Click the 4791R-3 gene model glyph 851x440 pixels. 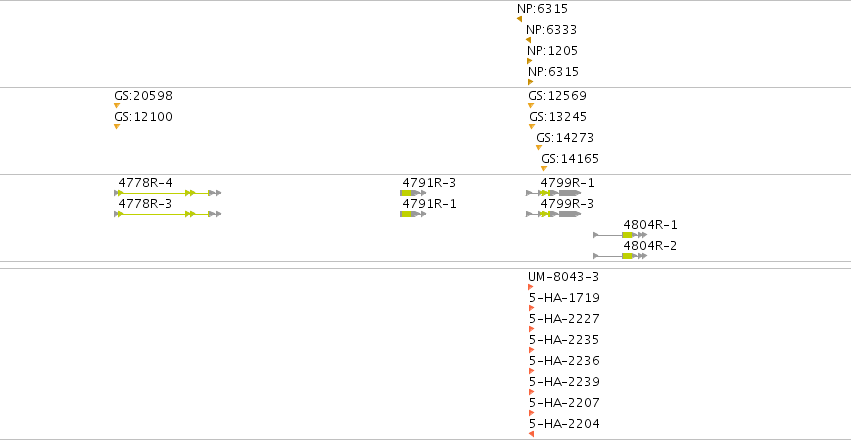[414, 193]
